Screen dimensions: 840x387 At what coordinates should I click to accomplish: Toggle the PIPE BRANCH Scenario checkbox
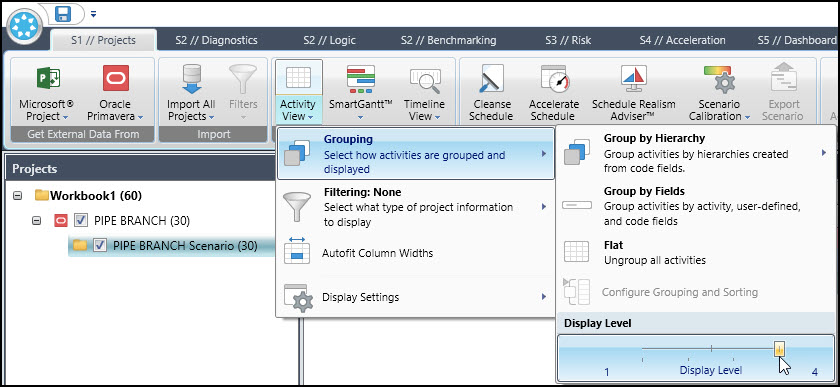point(100,245)
